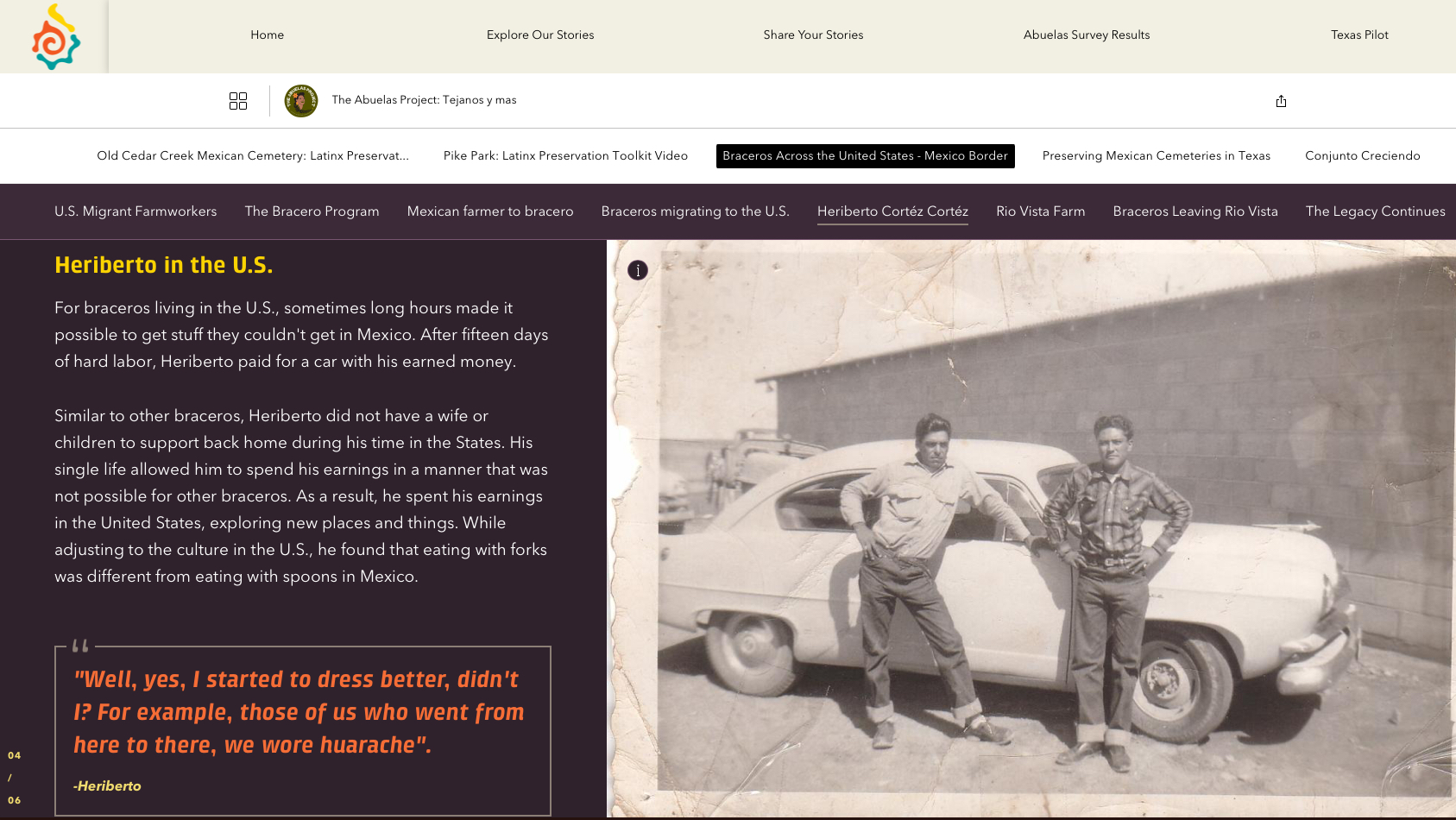
Task: Open the collection grid navigation icon
Action: tap(238, 101)
